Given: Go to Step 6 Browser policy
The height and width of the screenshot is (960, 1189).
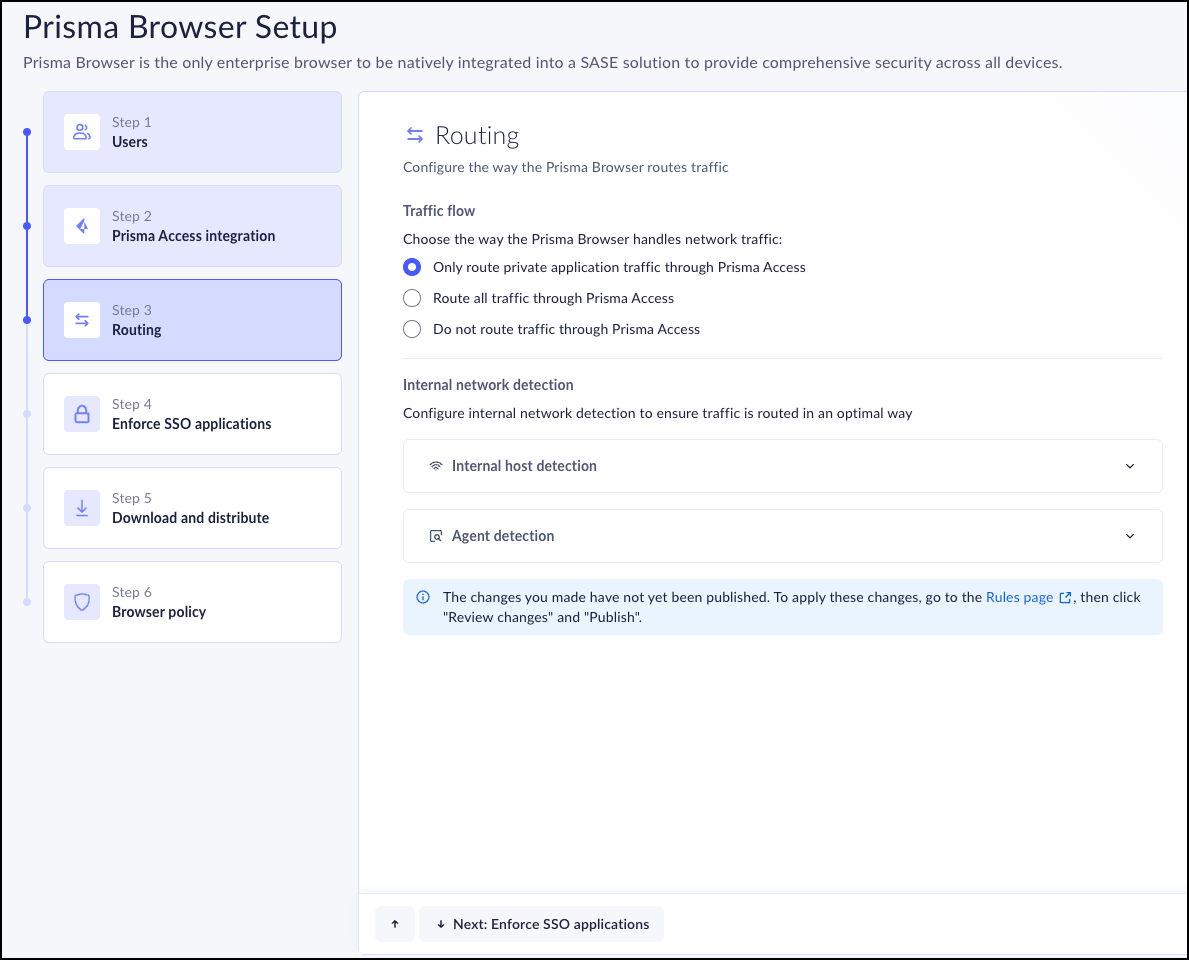Looking at the screenshot, I should coord(192,602).
